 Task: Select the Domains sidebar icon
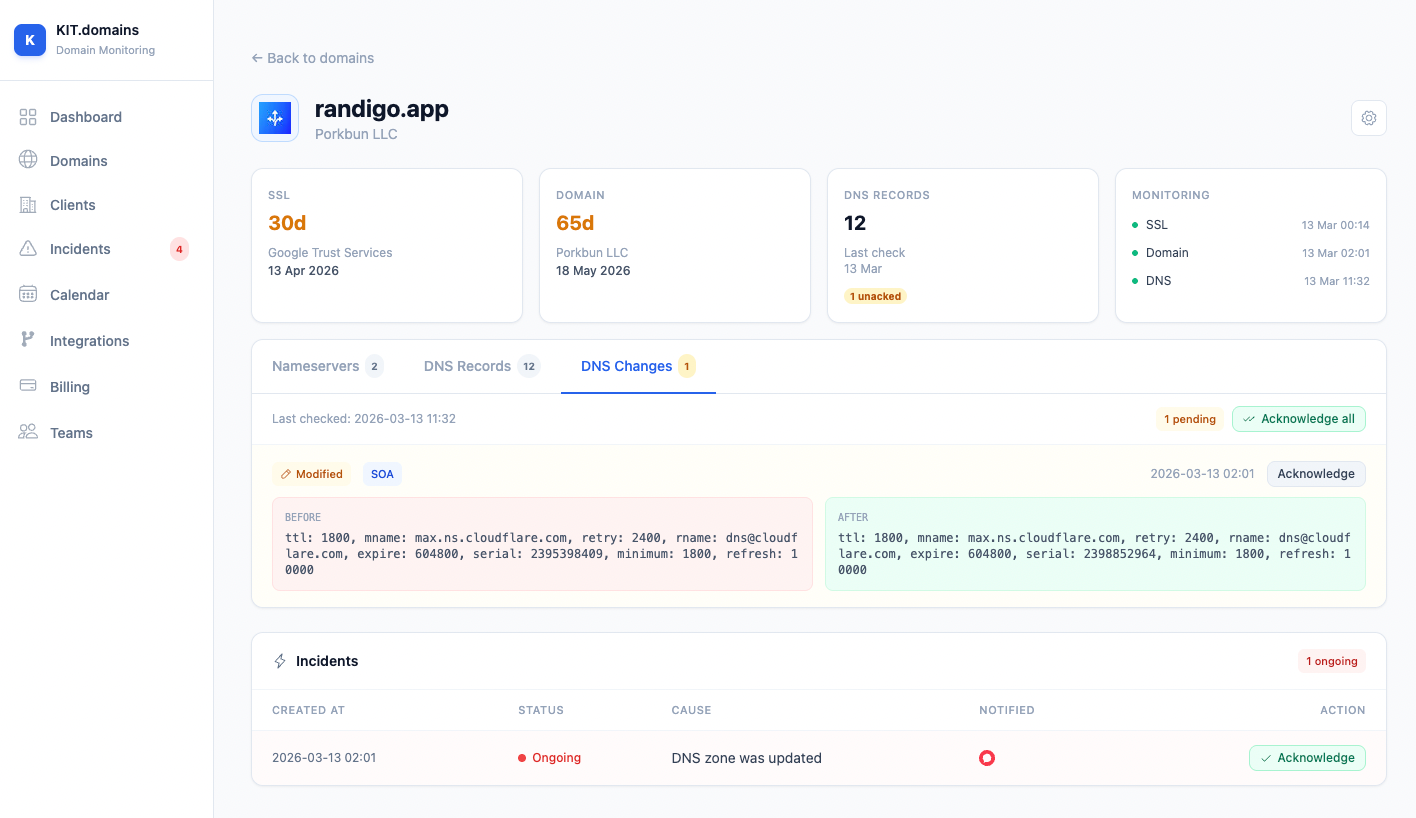28,160
